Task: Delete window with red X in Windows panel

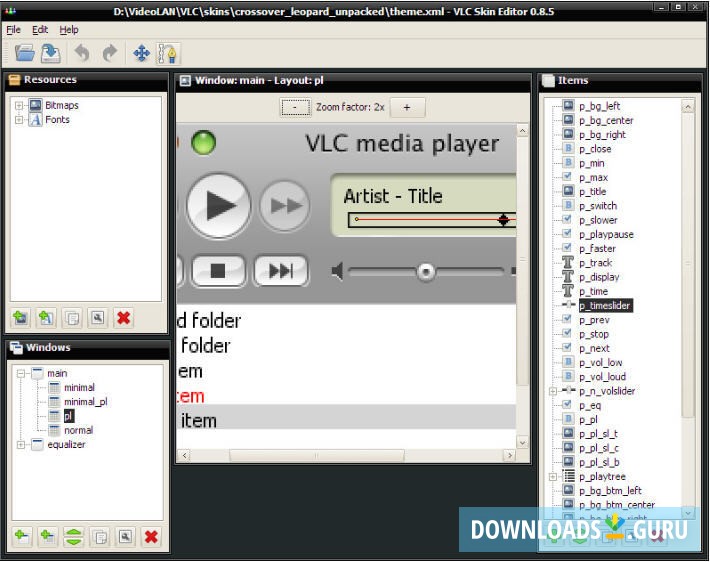Action: pyautogui.click(x=151, y=537)
